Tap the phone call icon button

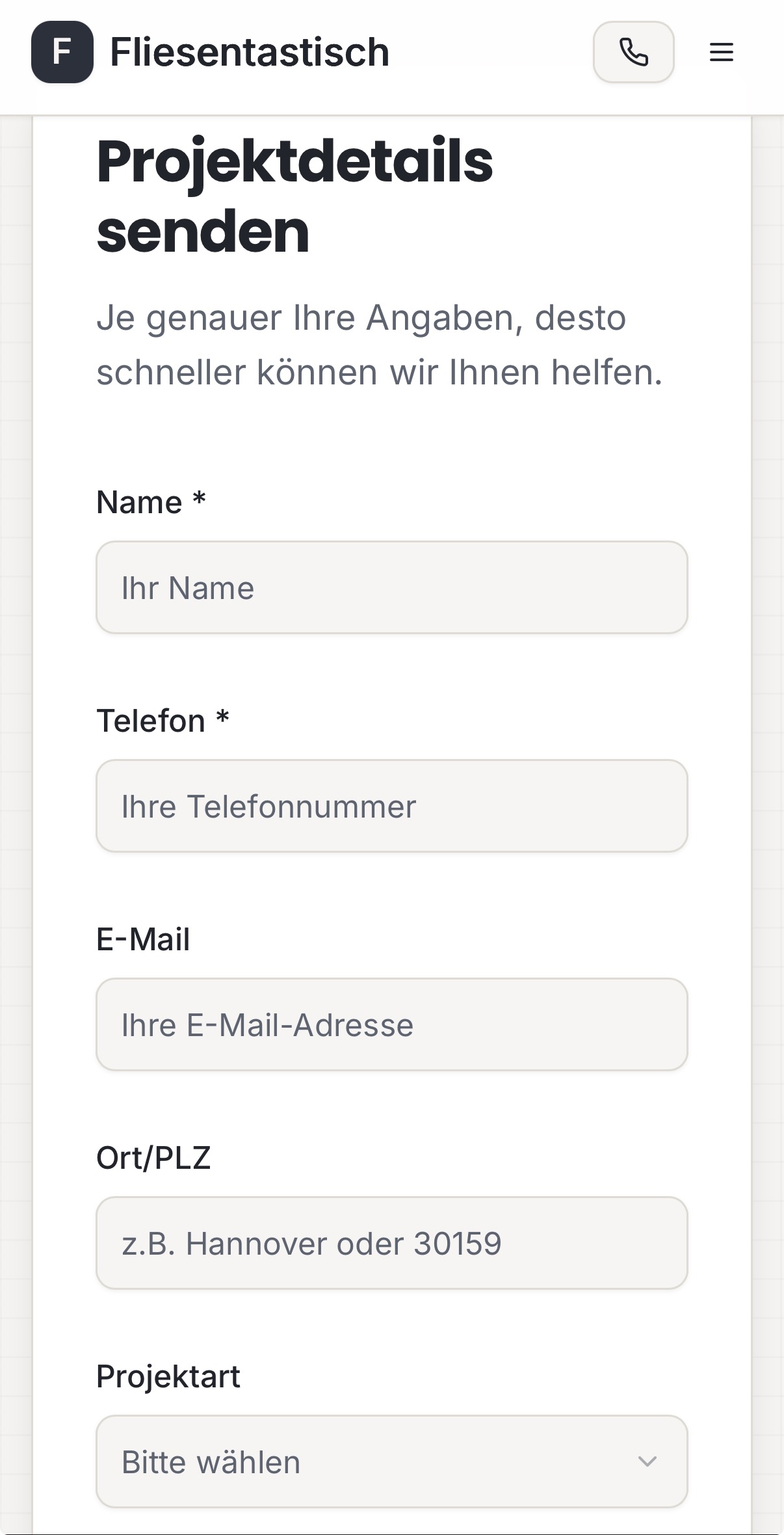(x=633, y=52)
